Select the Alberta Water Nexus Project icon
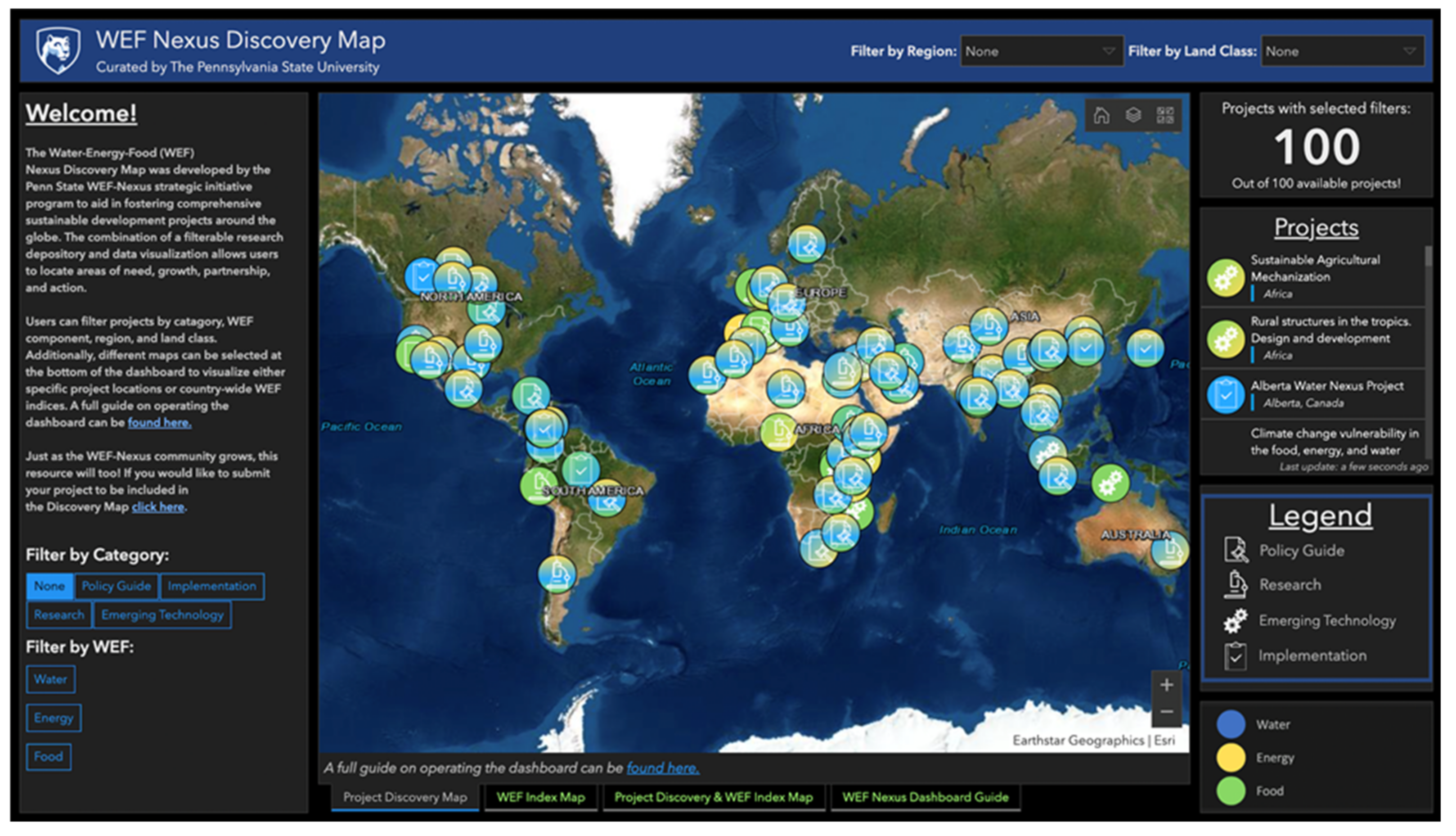1456x836 pixels. (1225, 395)
